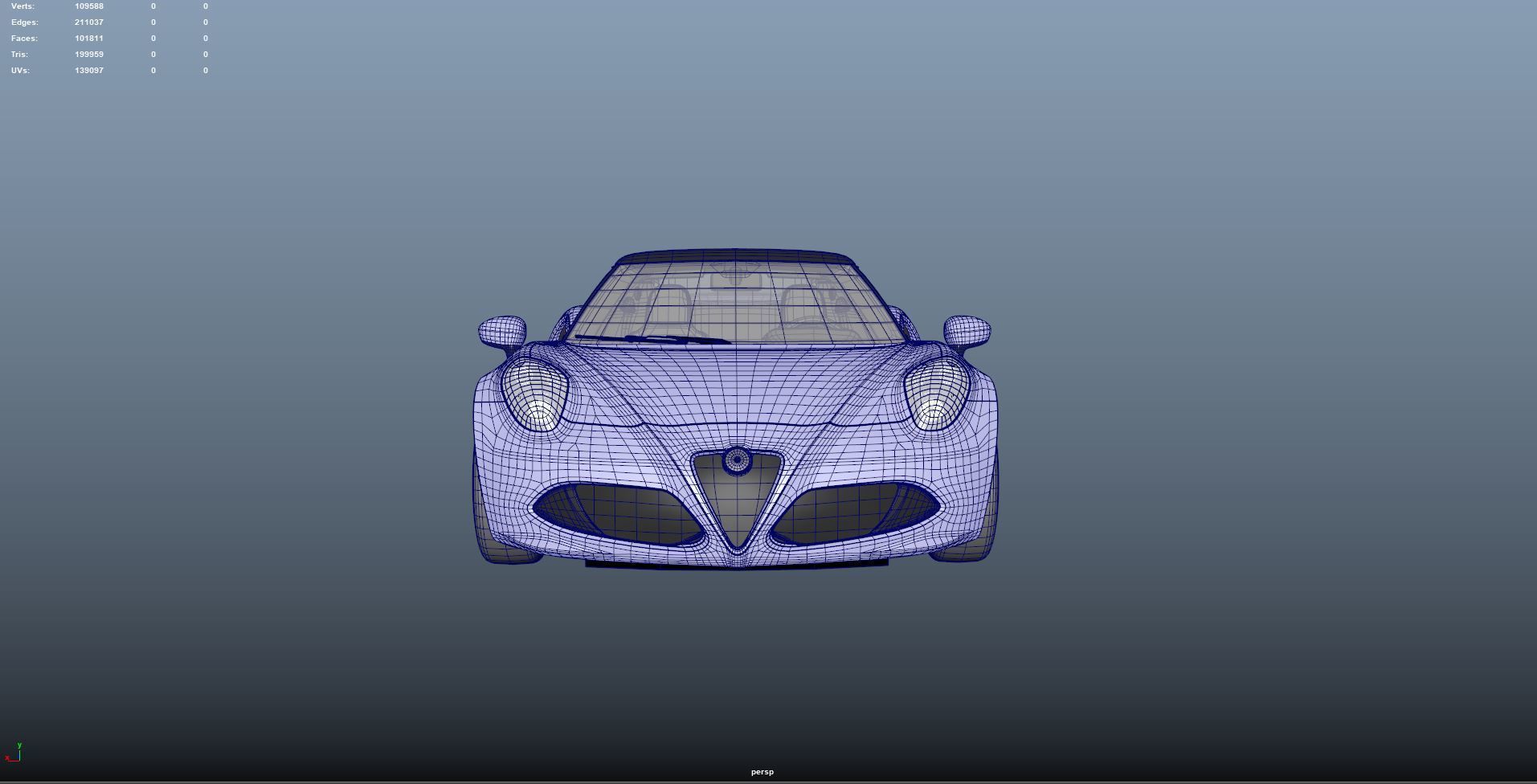1537x784 pixels.
Task: Select the right headlight mesh
Action: tap(937, 394)
